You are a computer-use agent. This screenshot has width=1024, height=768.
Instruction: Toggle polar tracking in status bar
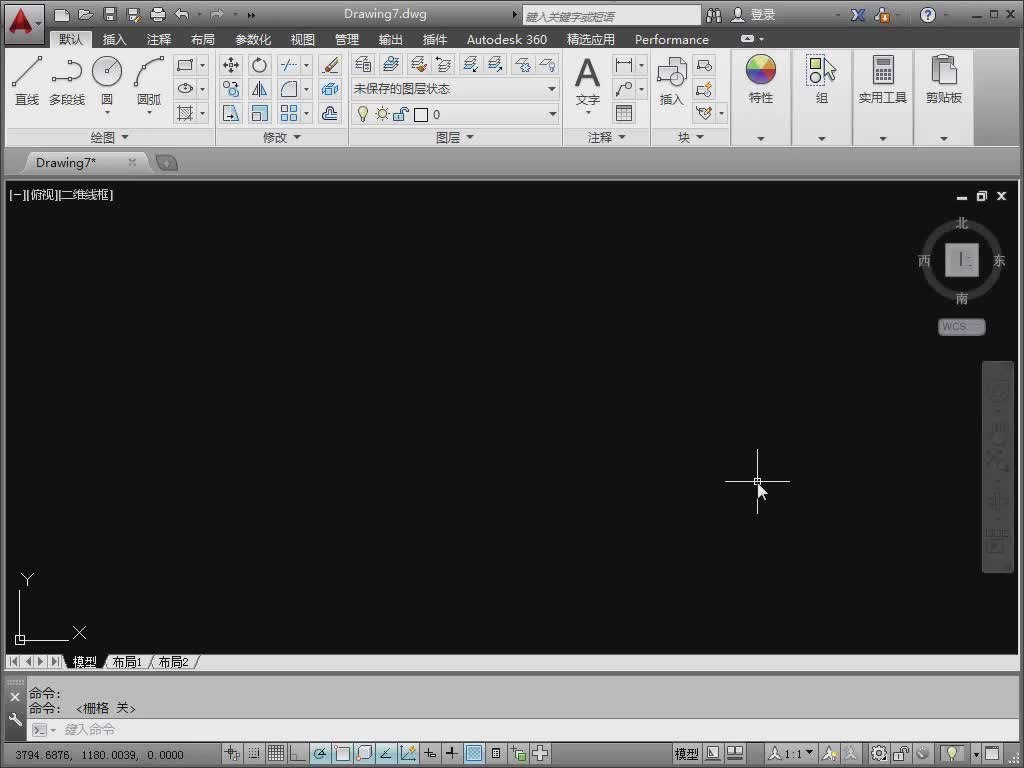pos(320,754)
